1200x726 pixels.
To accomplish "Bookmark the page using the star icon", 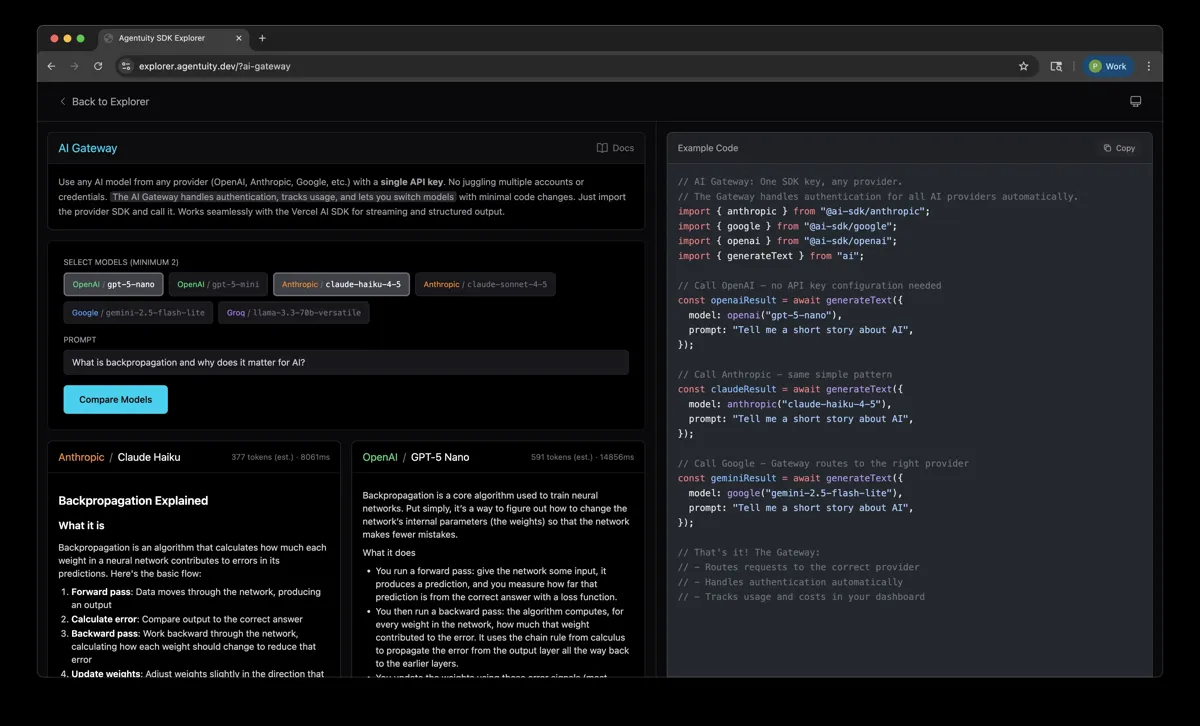I will click(x=1023, y=66).
